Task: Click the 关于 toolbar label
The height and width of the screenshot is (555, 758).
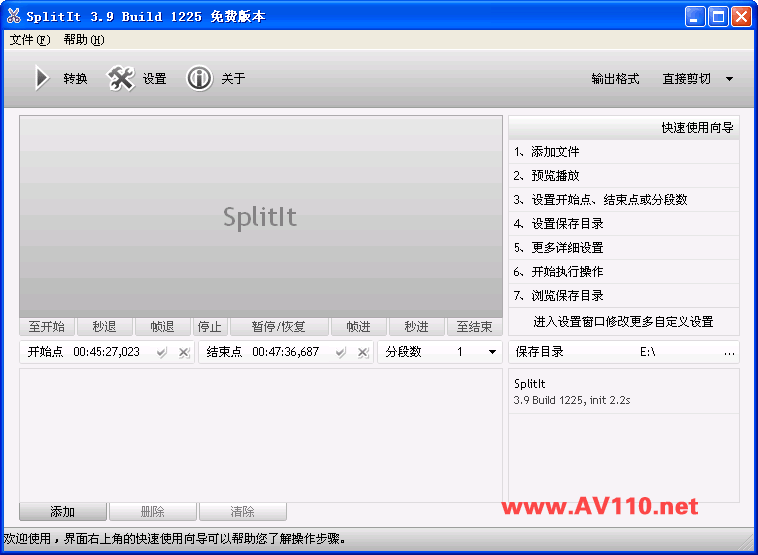Action: (233, 79)
